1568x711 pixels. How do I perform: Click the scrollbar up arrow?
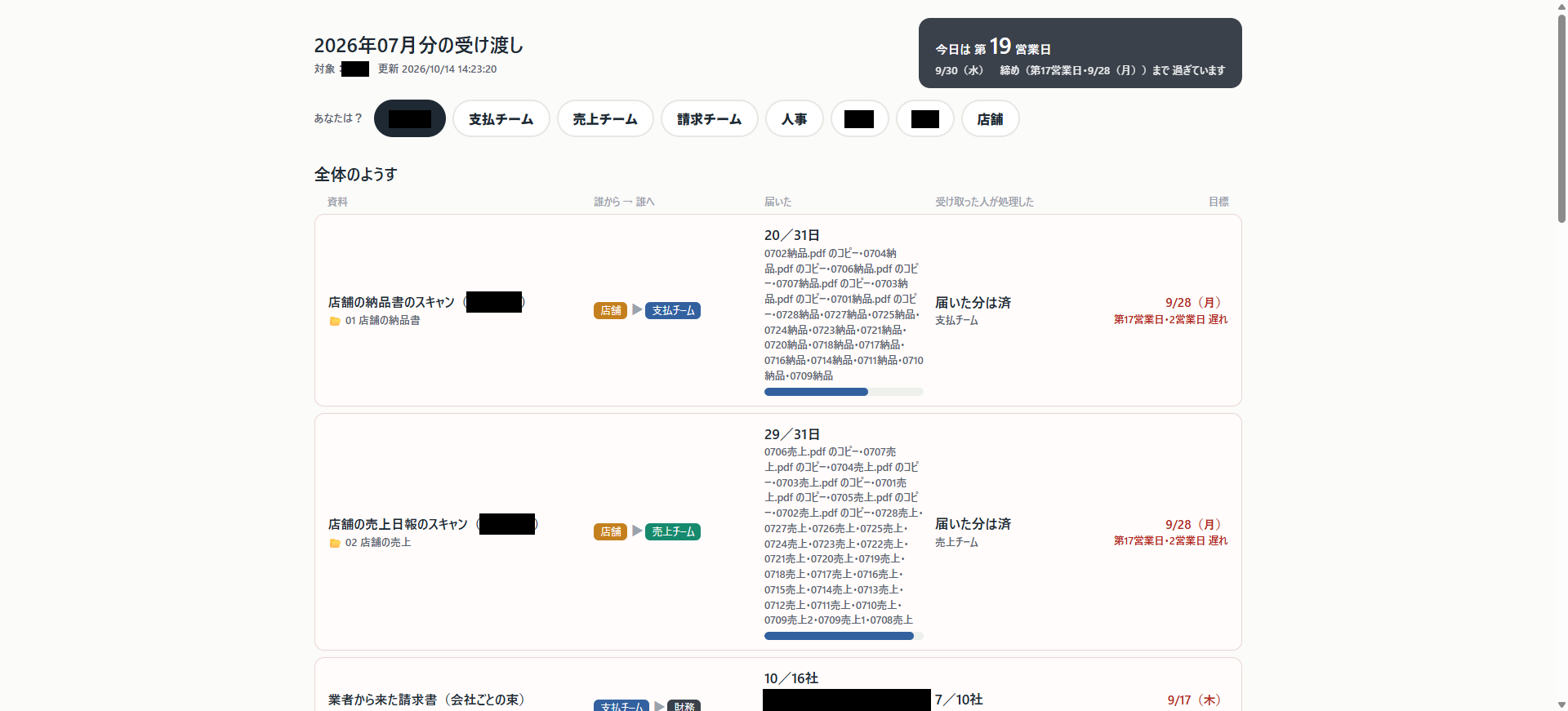click(x=1561, y=7)
